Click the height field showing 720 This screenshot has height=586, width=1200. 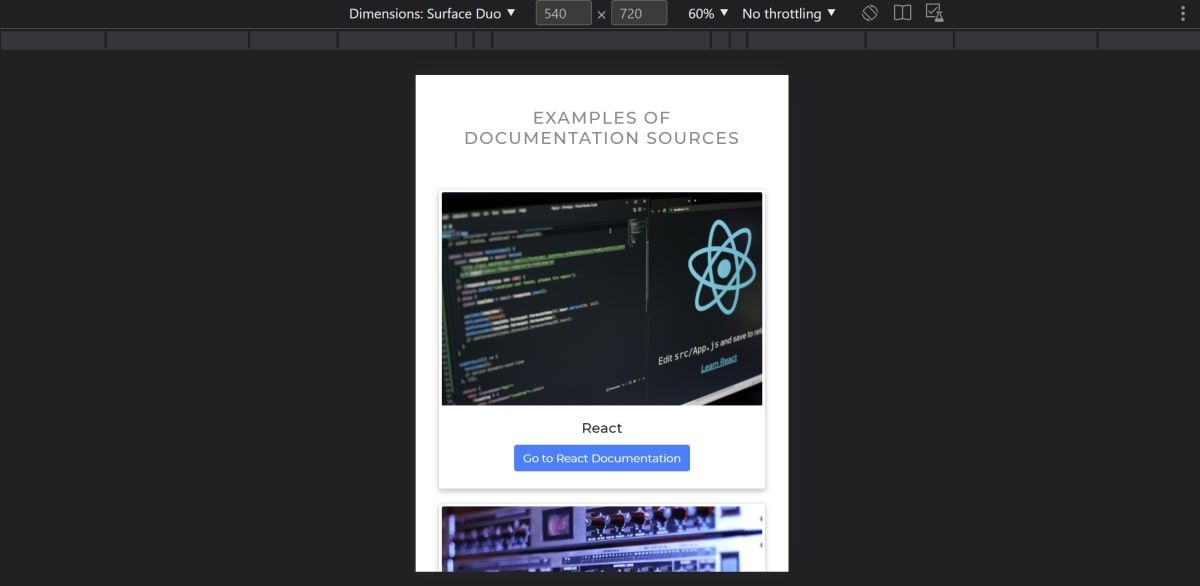(x=637, y=13)
